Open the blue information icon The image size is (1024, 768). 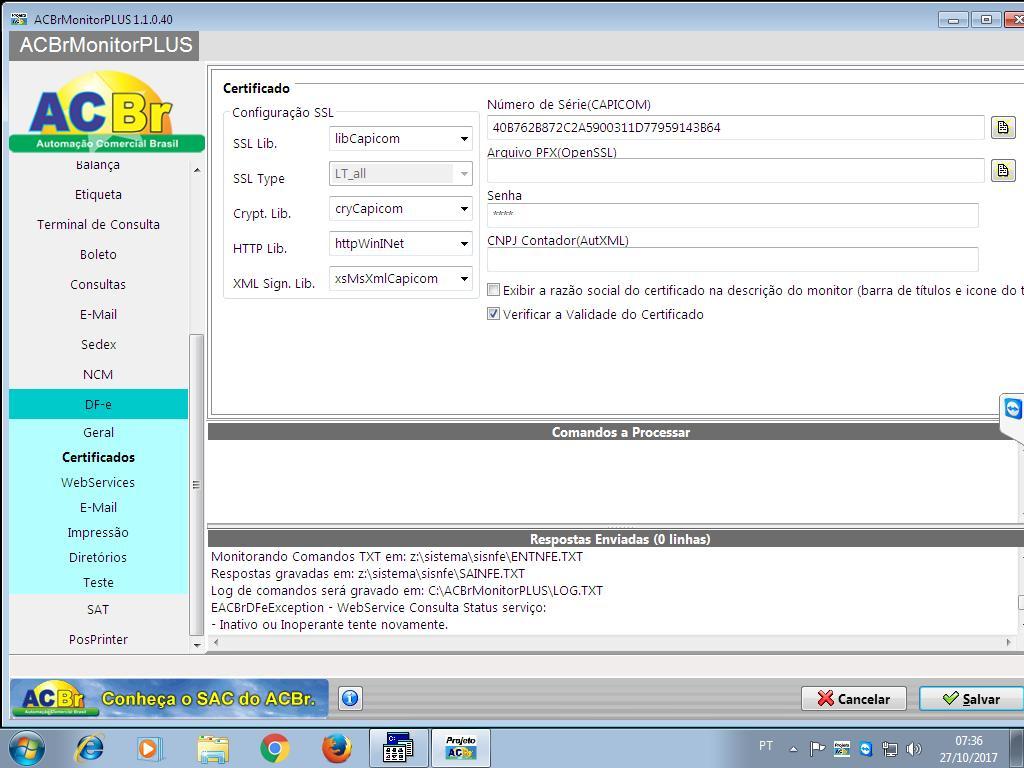(350, 698)
